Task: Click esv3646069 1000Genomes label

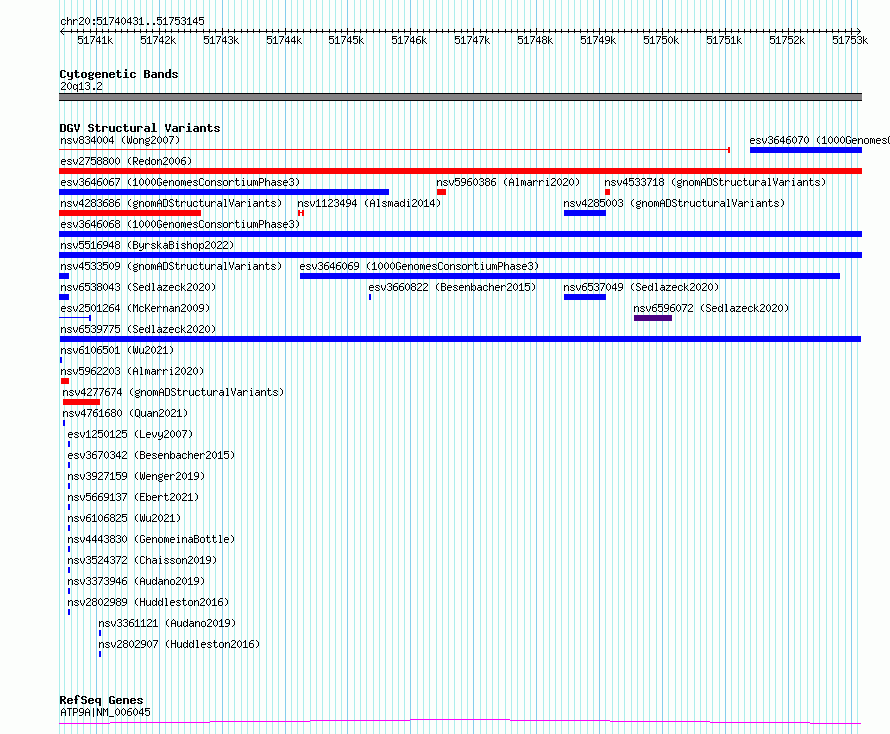Action: (419, 266)
